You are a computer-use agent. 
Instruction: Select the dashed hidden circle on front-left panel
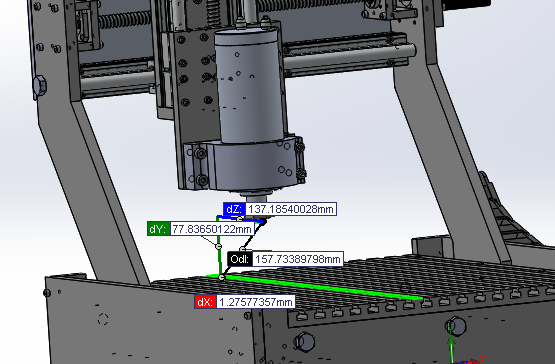[103, 319]
